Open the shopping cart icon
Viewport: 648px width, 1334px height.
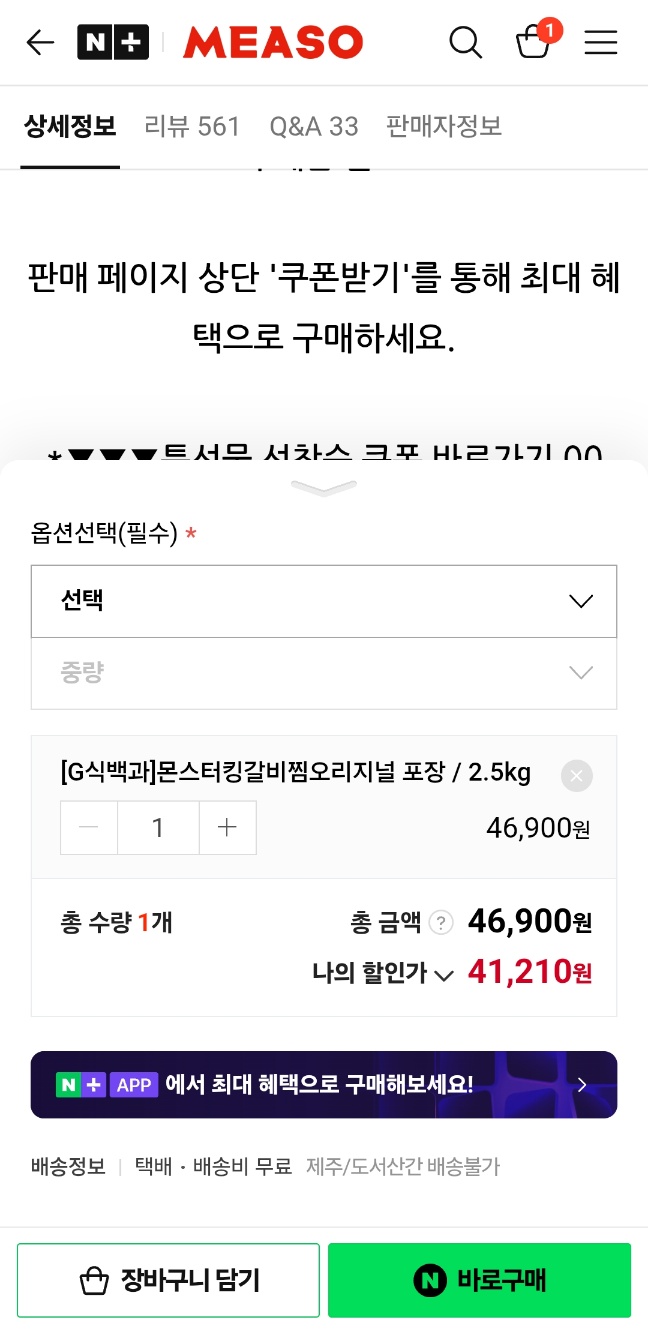coord(532,42)
